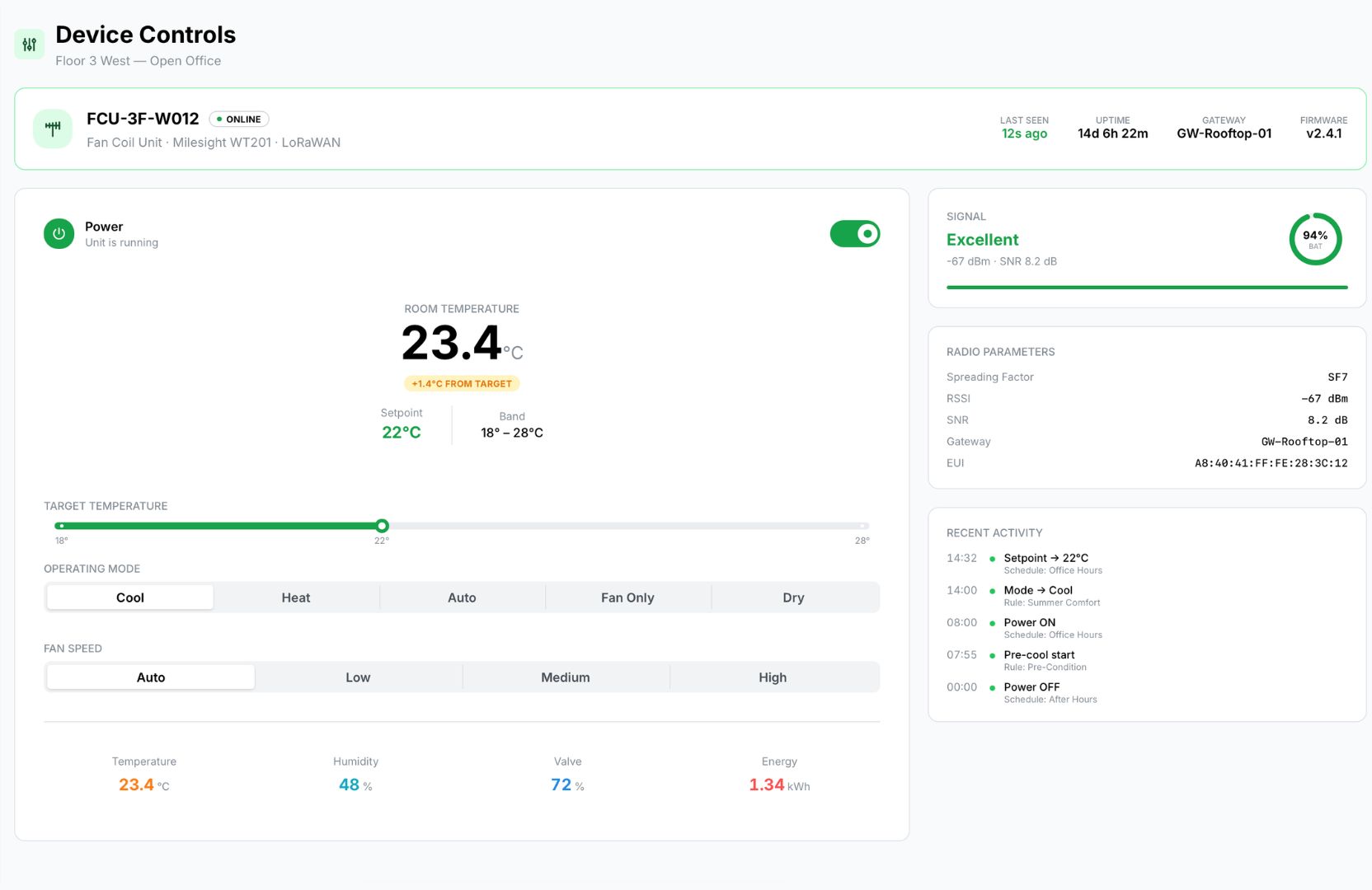This screenshot has height=890, width=1372.
Task: Click the ONLINE status badge
Action: coord(239,119)
